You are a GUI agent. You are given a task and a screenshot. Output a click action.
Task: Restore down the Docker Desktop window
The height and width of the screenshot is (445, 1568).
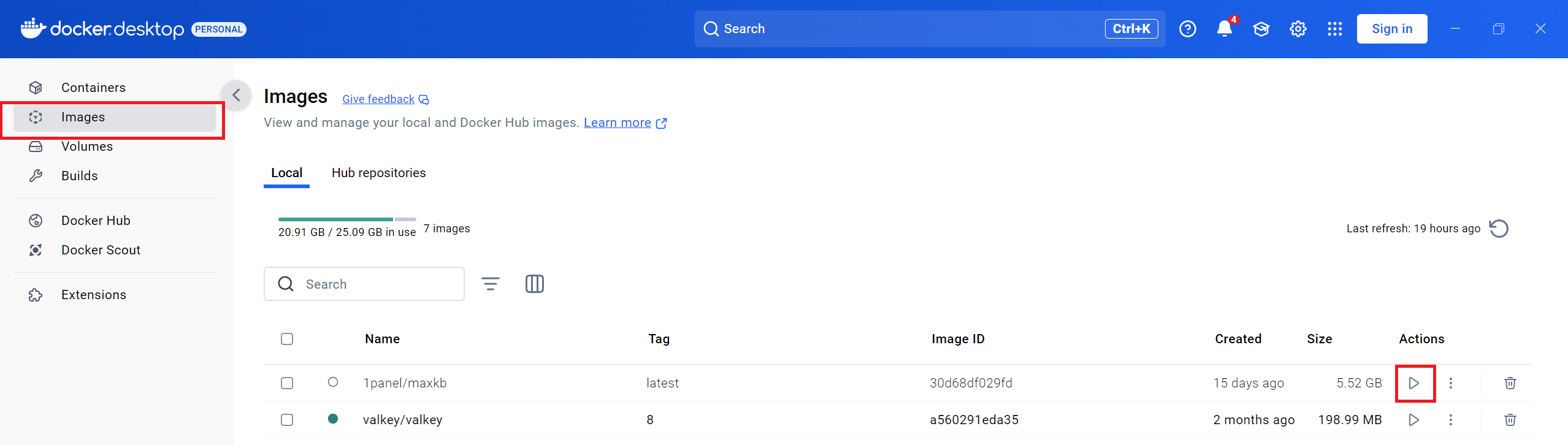pos(1498,29)
